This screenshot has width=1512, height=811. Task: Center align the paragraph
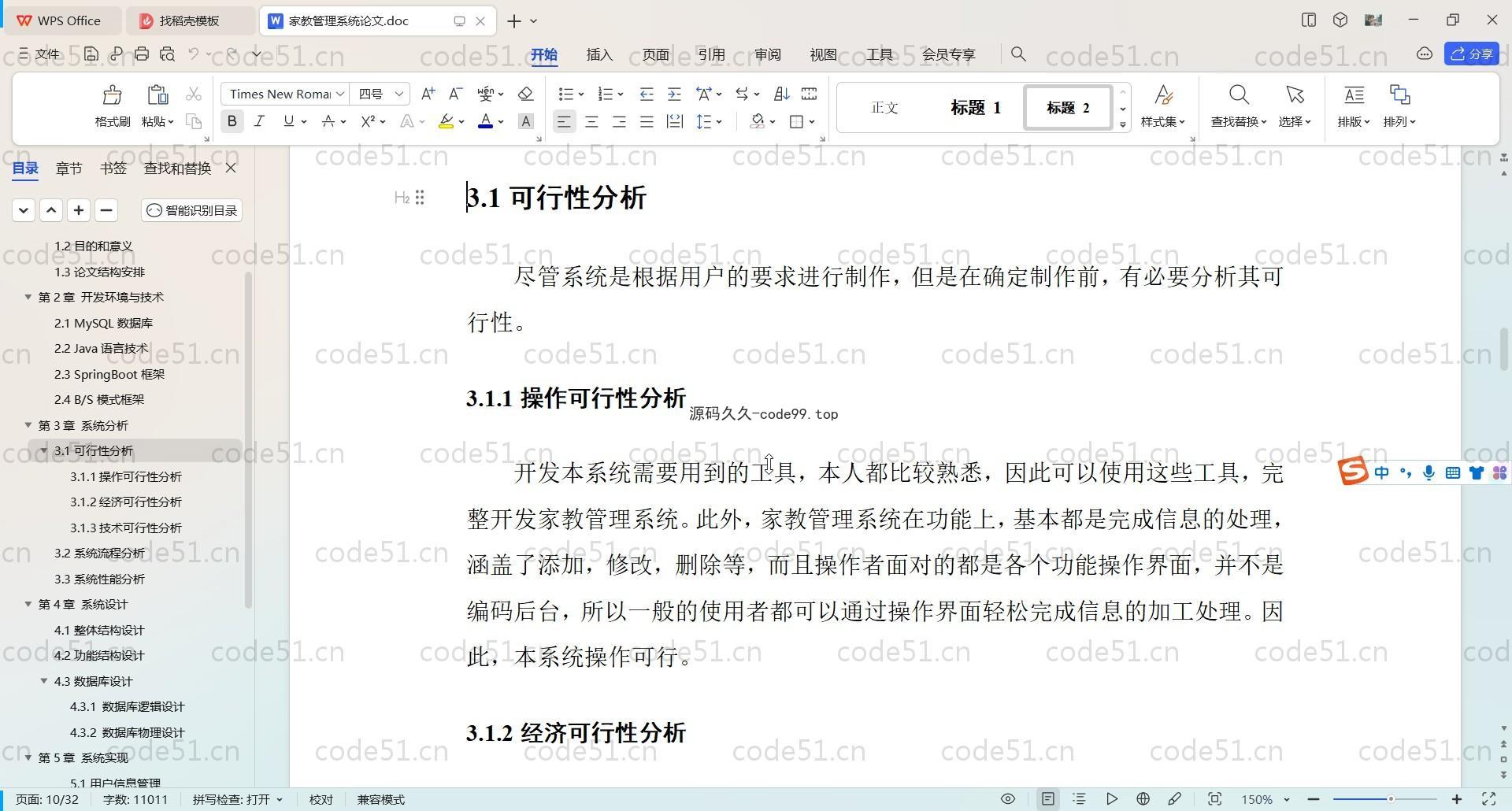tap(591, 121)
